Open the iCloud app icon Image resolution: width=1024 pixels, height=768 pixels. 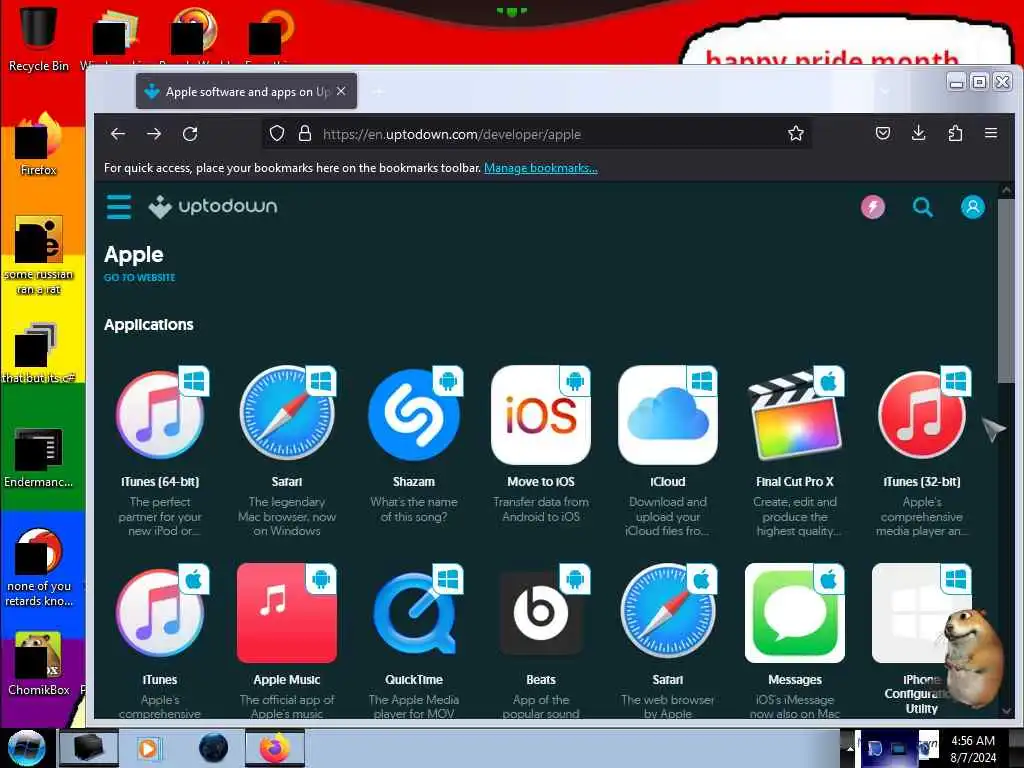[x=667, y=415]
